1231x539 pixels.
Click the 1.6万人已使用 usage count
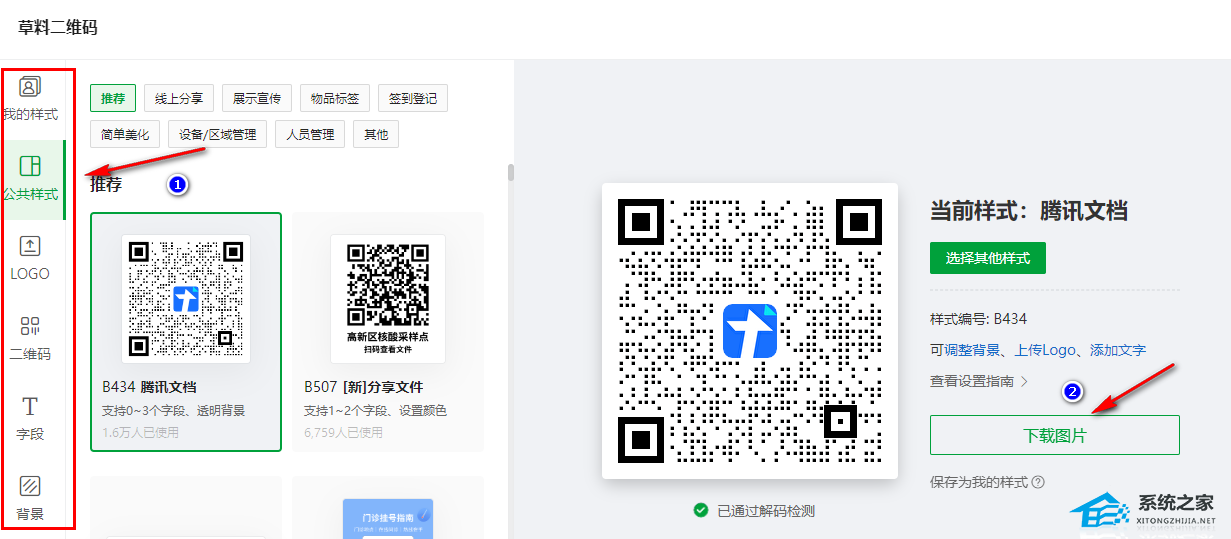point(140,433)
